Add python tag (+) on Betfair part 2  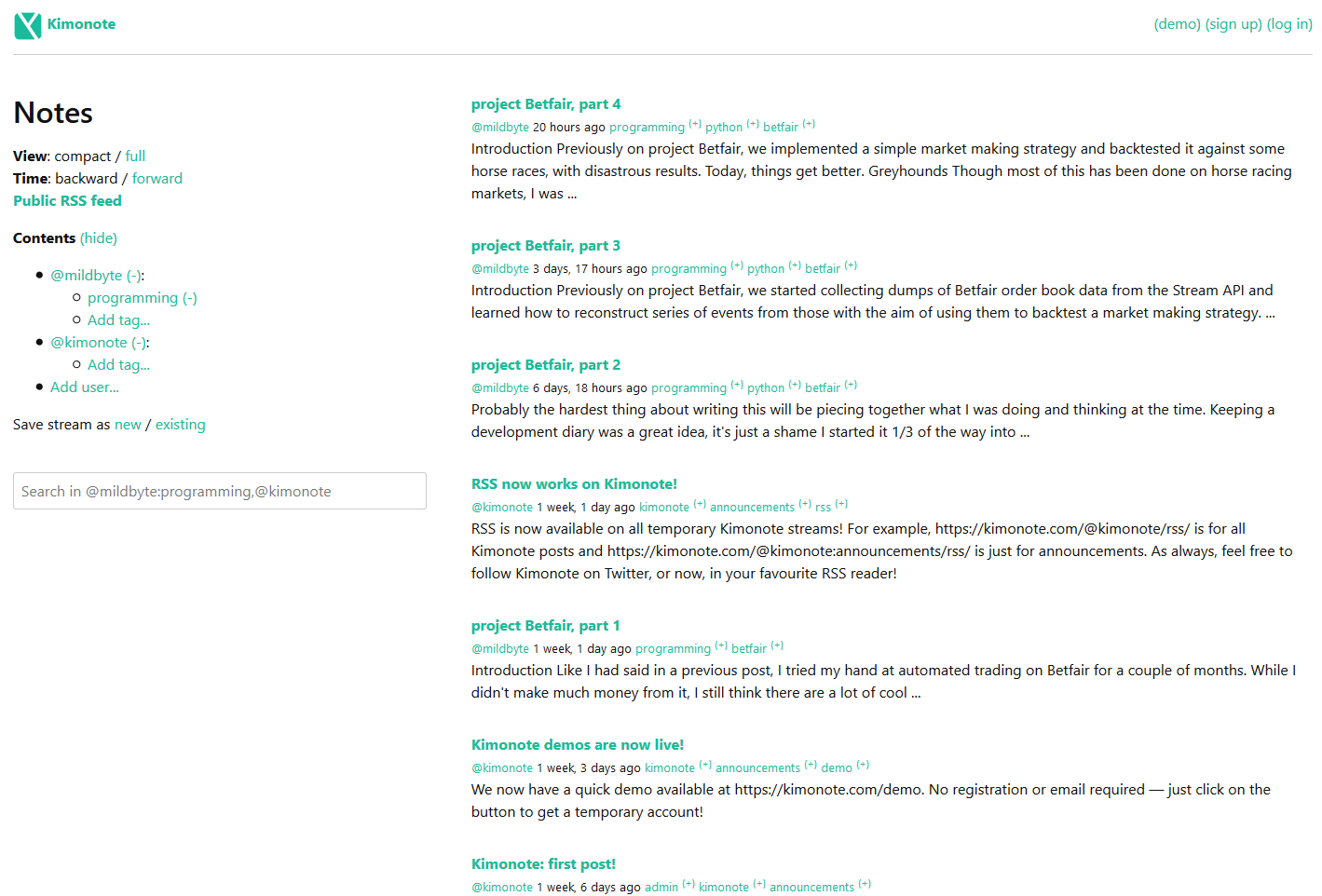795,385
